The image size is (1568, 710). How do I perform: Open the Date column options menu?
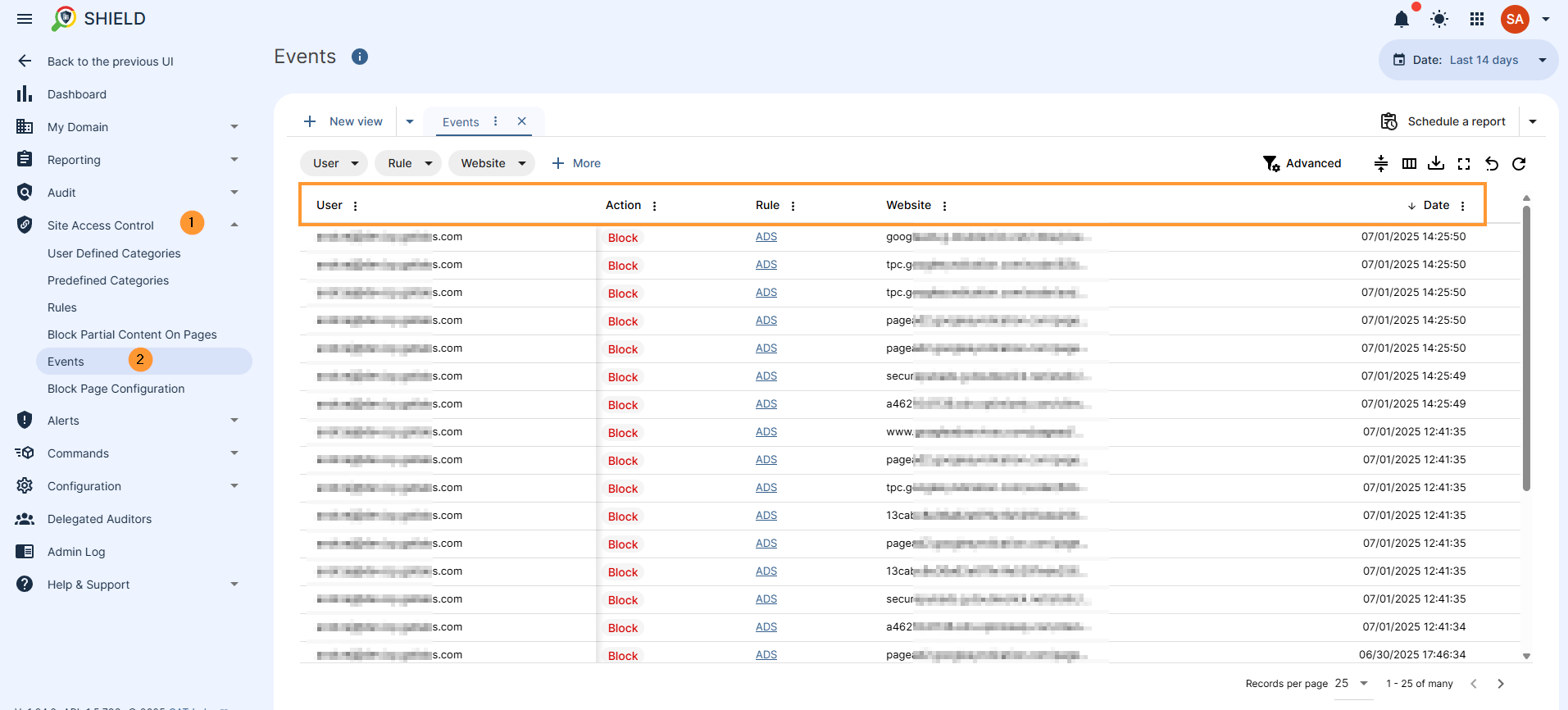pyautogui.click(x=1463, y=206)
